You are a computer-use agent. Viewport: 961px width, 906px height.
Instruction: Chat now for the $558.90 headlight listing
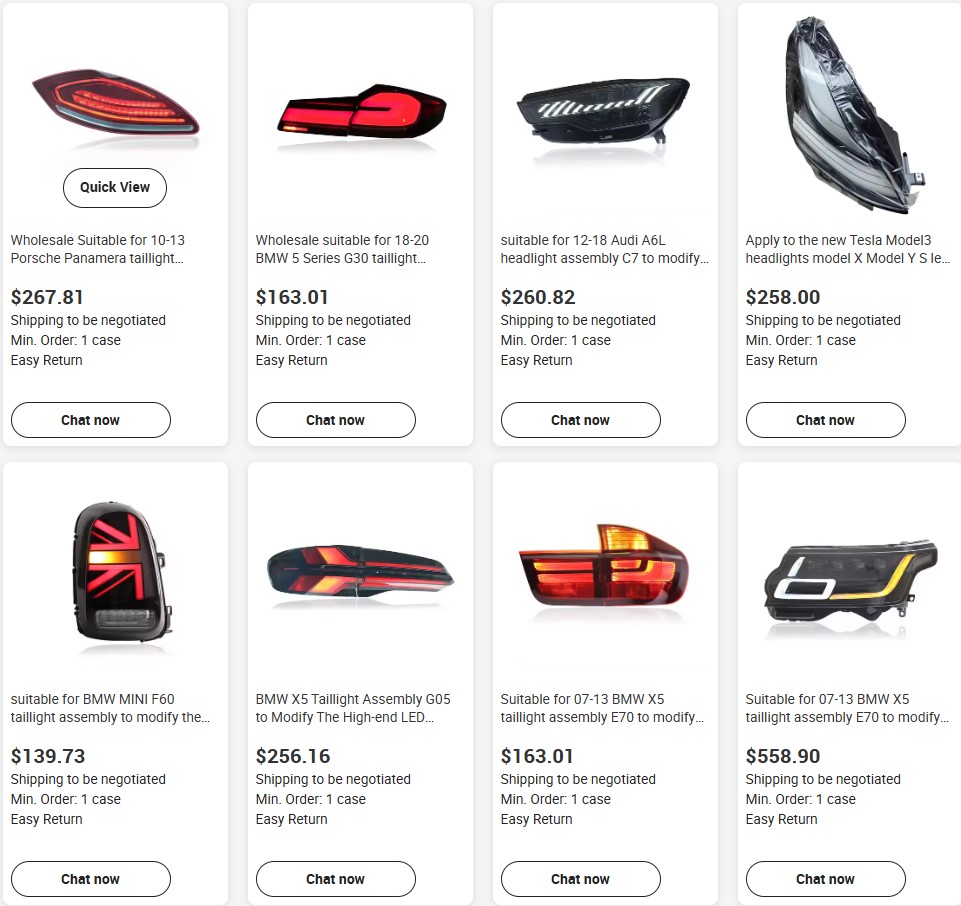coord(826,879)
